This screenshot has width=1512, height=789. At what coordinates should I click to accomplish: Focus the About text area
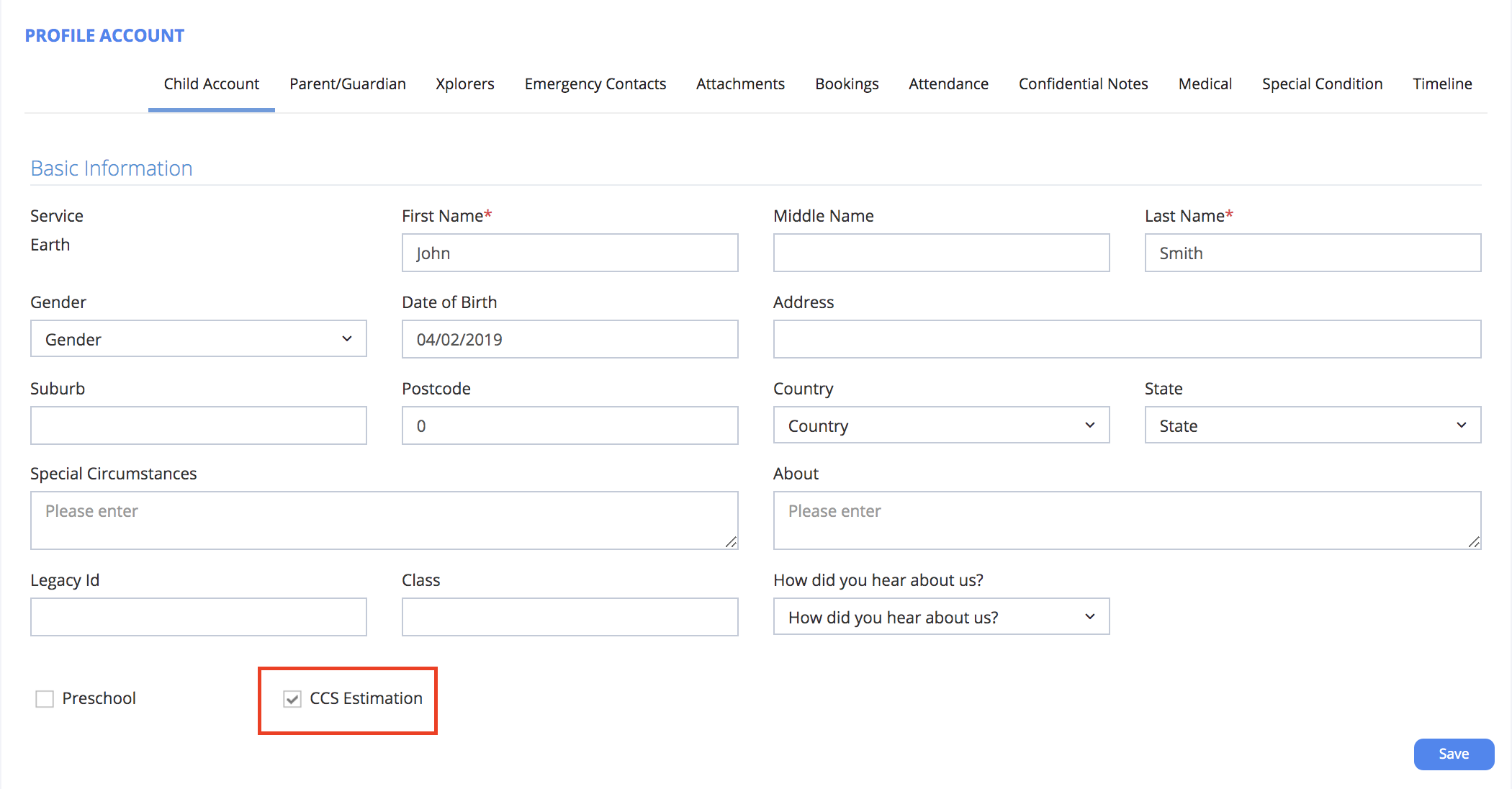coord(1128,520)
